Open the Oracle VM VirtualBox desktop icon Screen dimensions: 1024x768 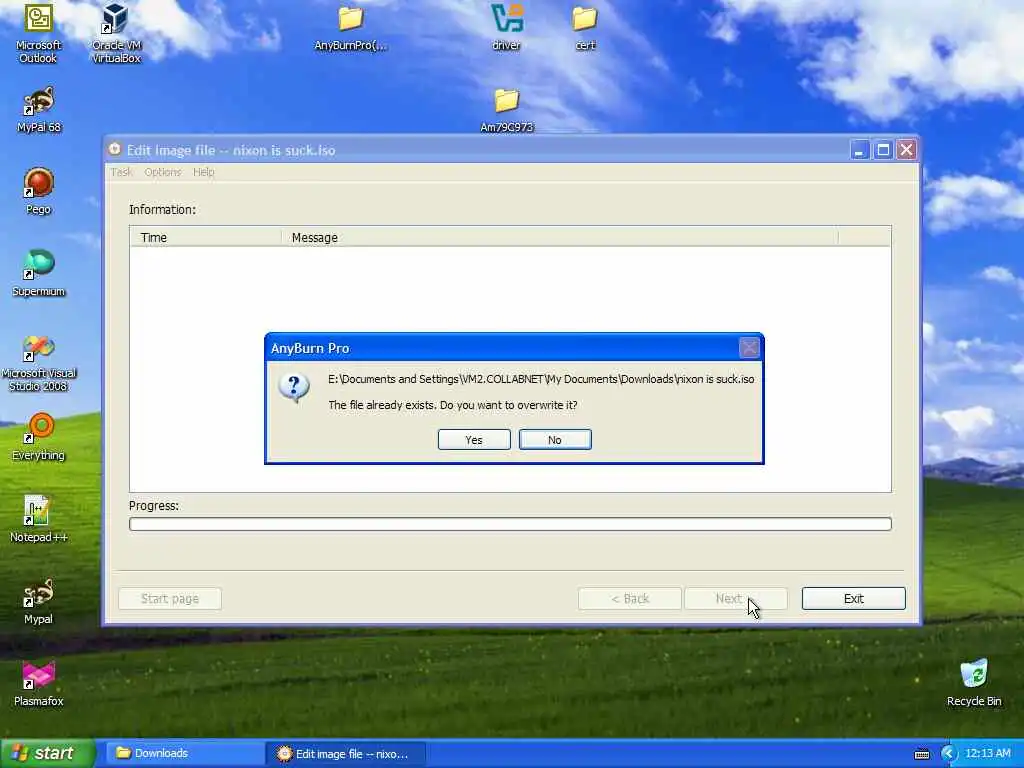pos(116,33)
